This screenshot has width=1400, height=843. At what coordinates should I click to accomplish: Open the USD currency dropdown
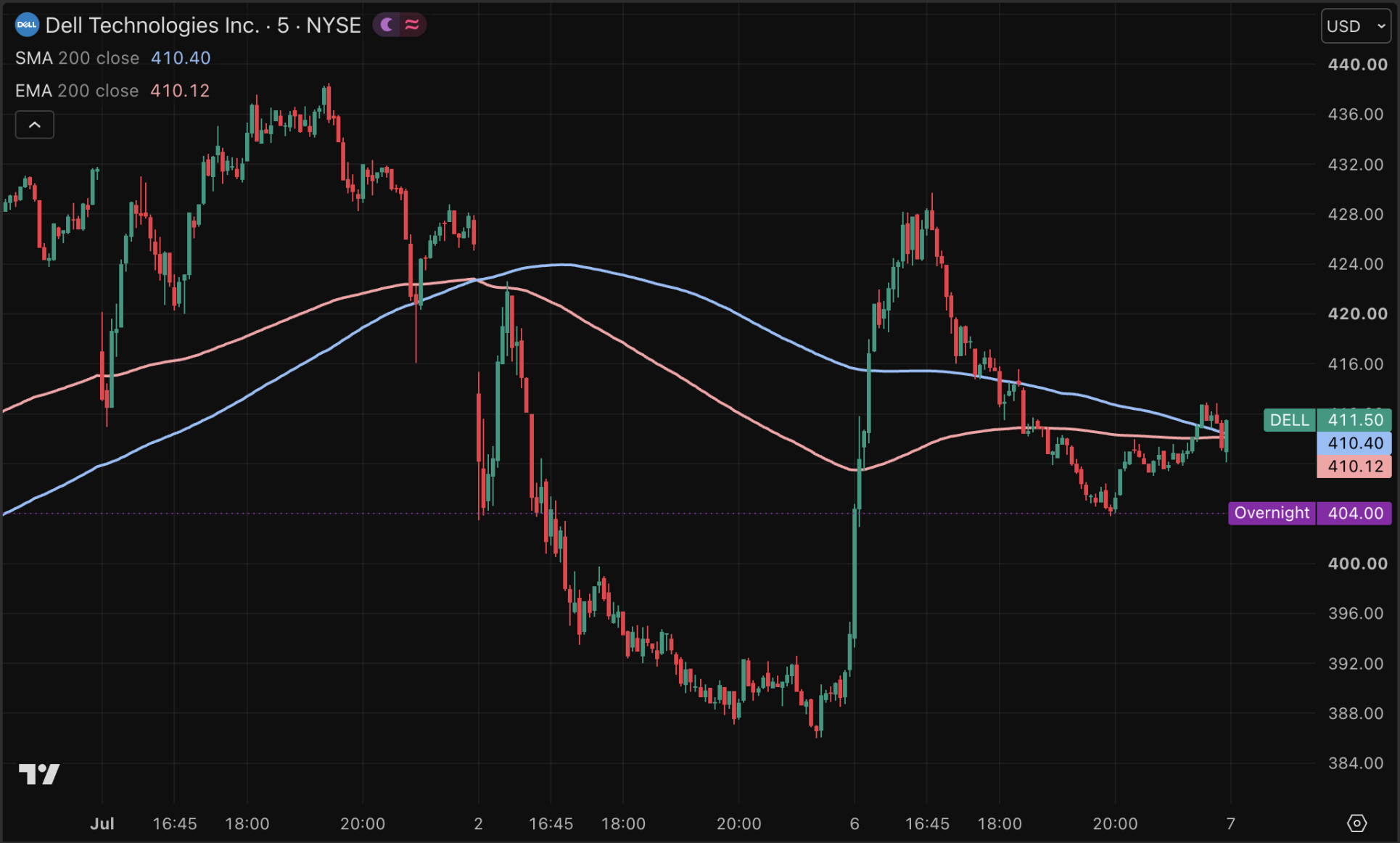tap(1355, 26)
